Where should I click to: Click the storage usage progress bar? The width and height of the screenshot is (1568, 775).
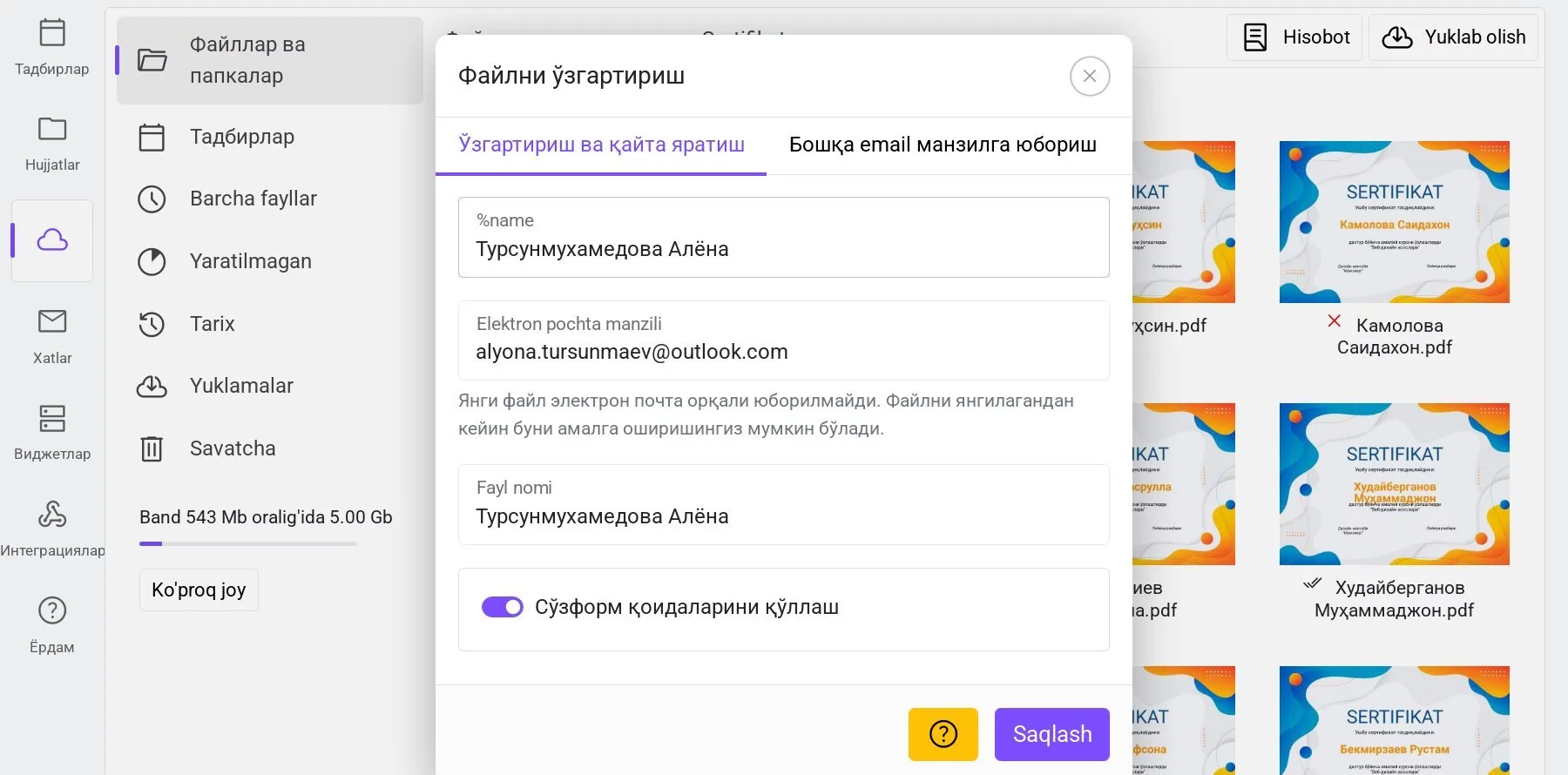pyautogui.click(x=248, y=543)
